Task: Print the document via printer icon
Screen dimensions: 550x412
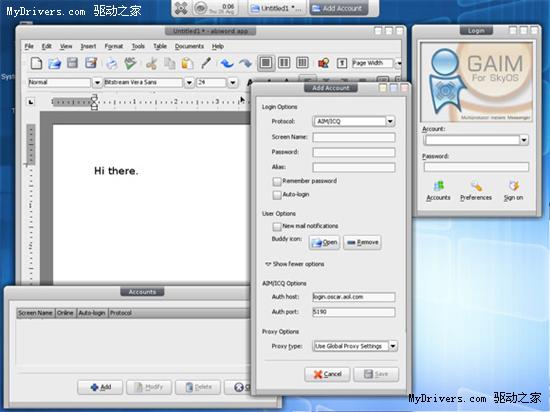Action: (112, 63)
